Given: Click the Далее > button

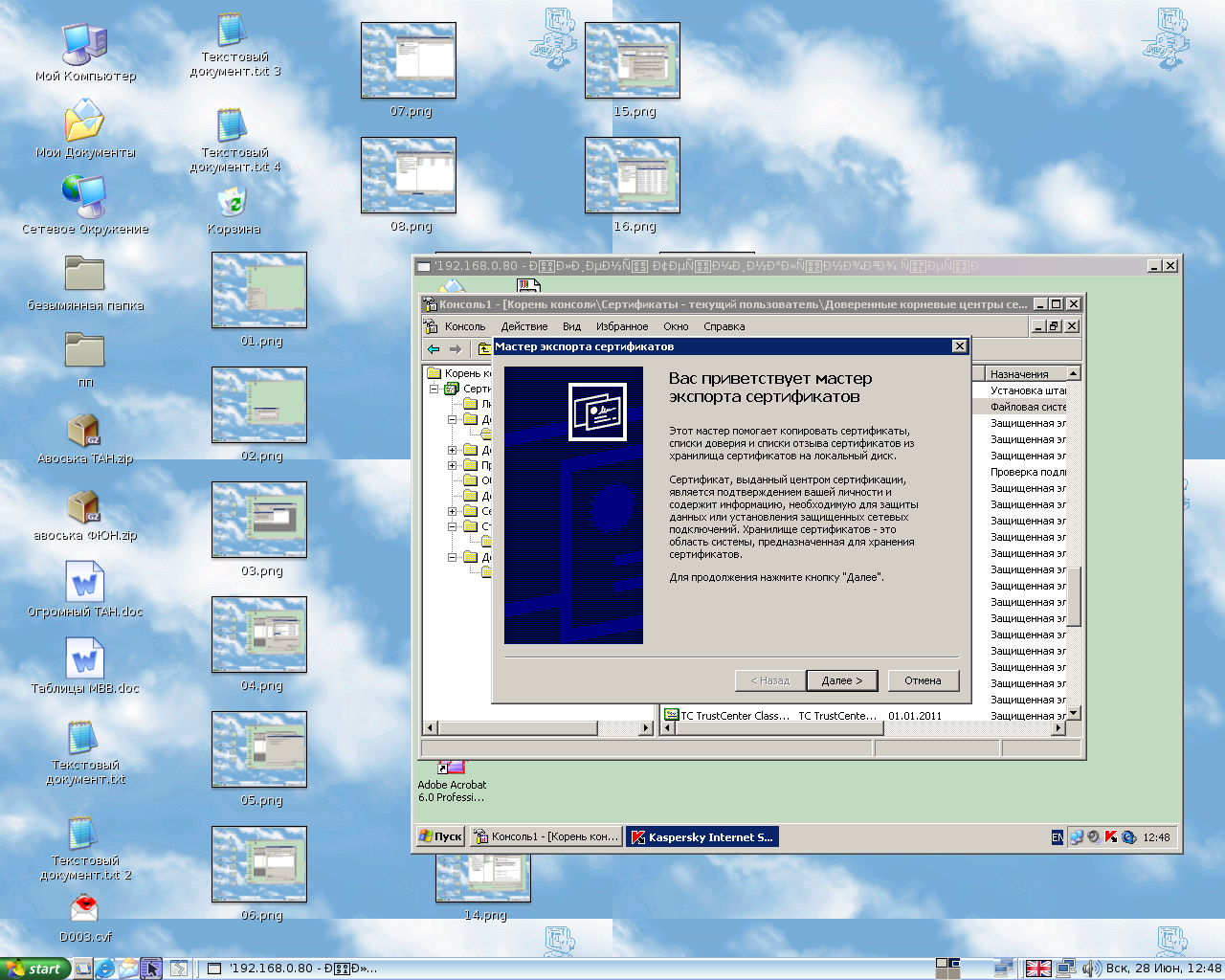Looking at the screenshot, I should (x=841, y=680).
